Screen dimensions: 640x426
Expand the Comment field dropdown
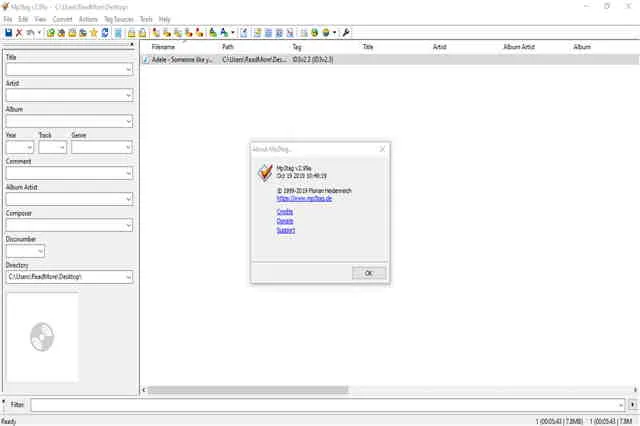(128, 173)
